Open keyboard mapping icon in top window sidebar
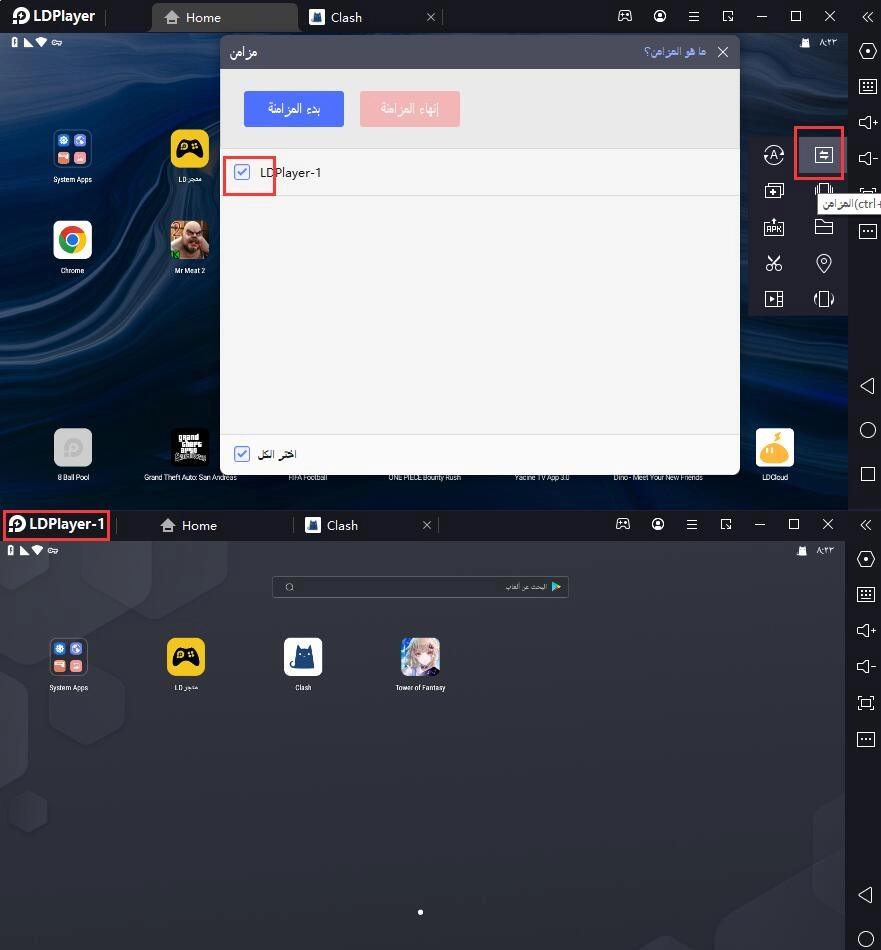 pyautogui.click(x=868, y=86)
